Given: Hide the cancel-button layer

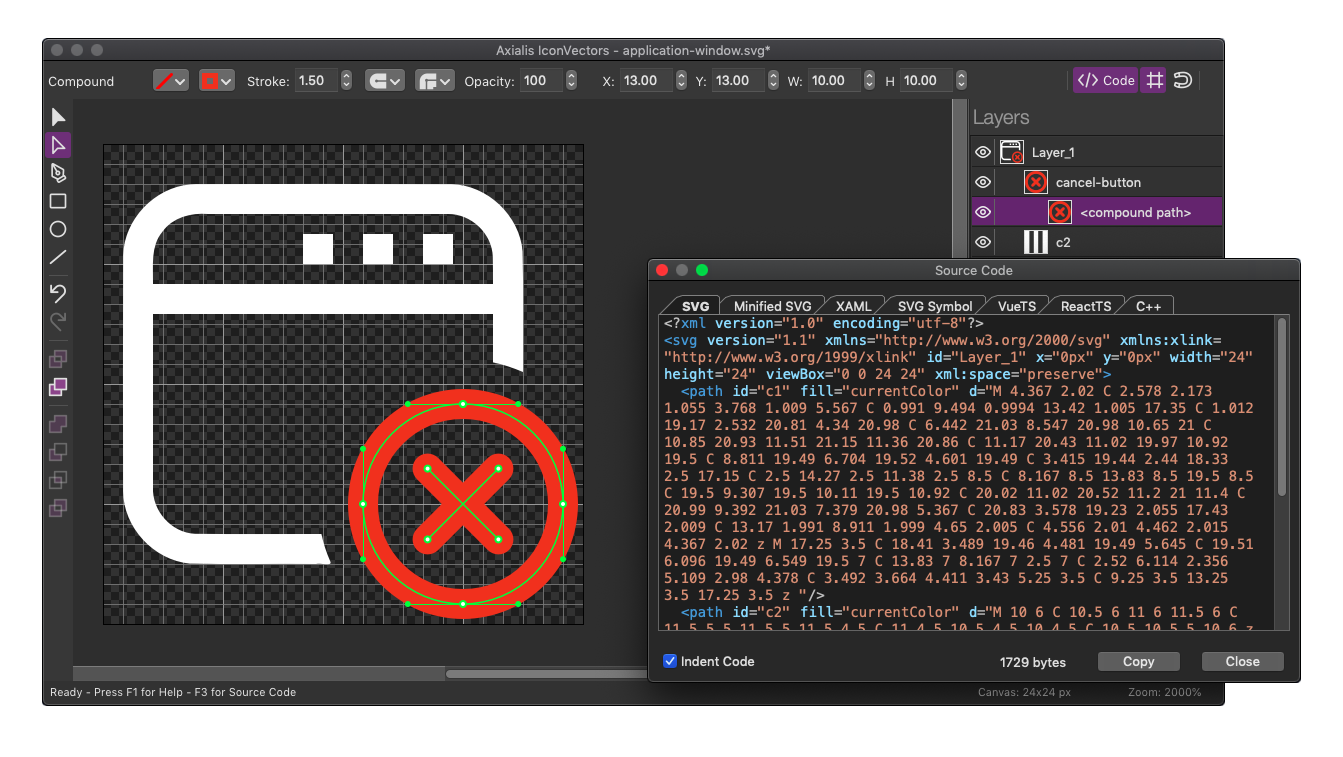Looking at the screenshot, I should tap(982, 182).
